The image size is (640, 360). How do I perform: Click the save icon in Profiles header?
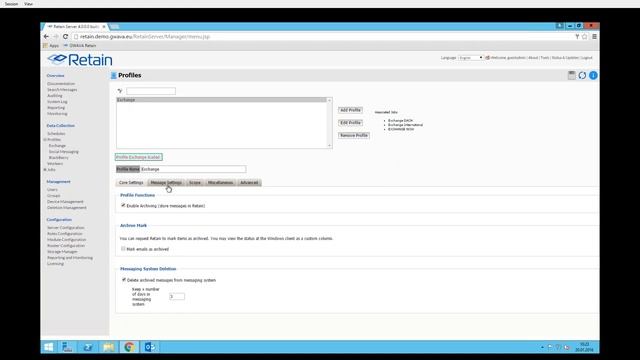tap(571, 75)
